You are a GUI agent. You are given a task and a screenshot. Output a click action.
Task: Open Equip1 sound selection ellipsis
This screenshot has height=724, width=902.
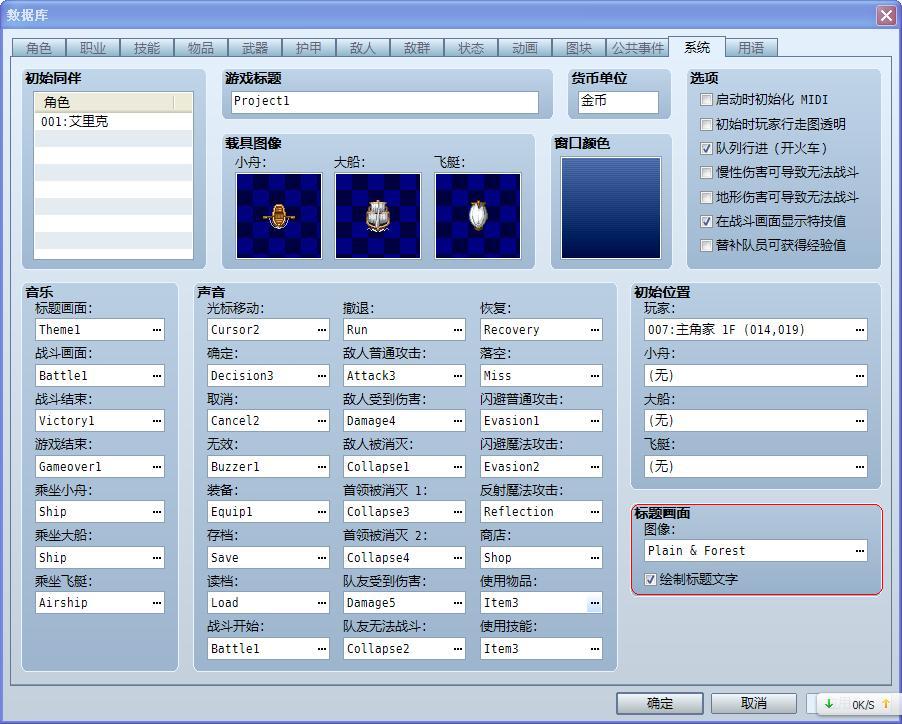[322, 512]
